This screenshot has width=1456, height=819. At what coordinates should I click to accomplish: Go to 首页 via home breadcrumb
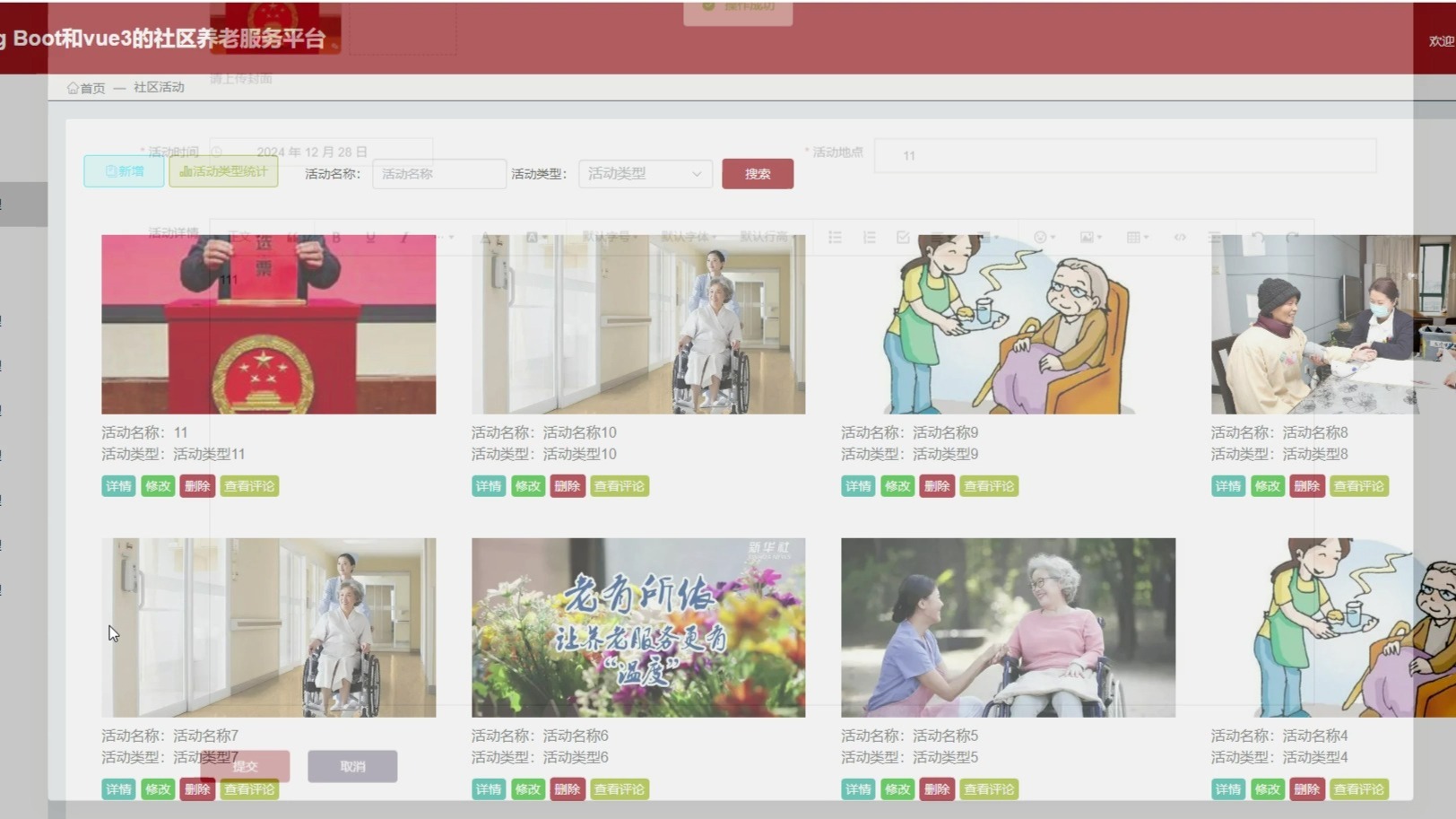pos(85,88)
